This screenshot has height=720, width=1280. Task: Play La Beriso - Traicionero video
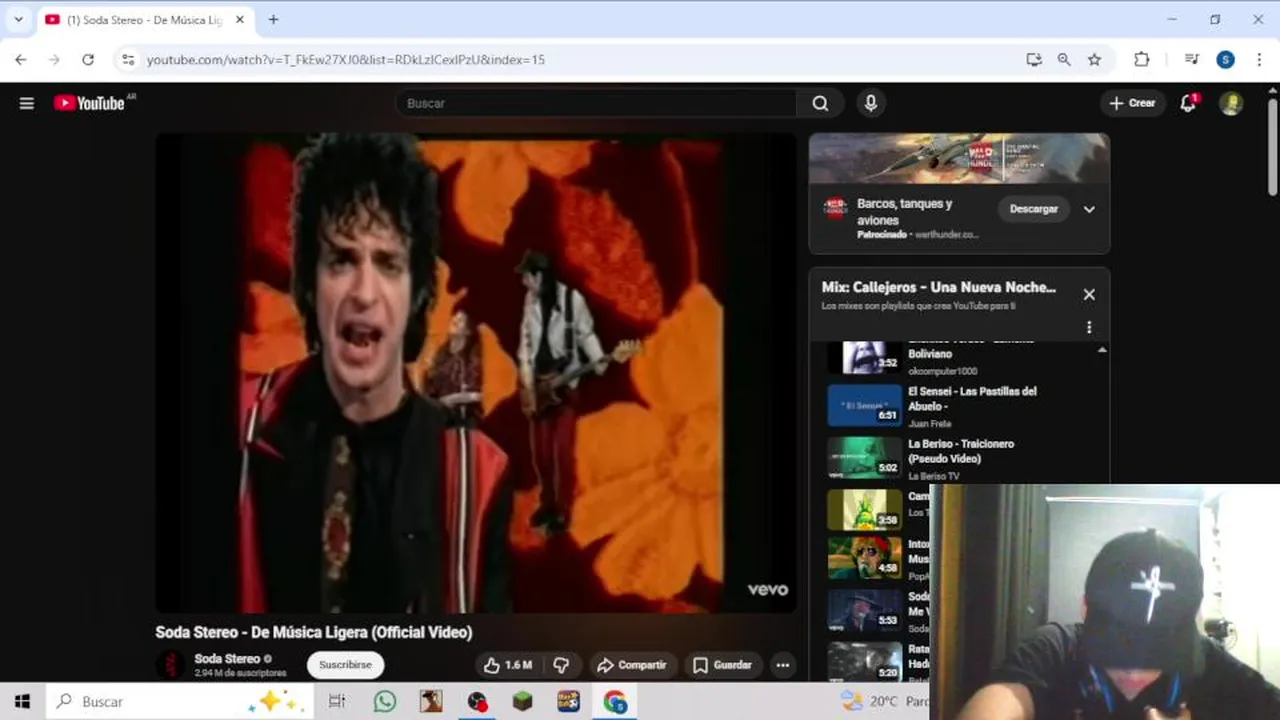point(961,451)
